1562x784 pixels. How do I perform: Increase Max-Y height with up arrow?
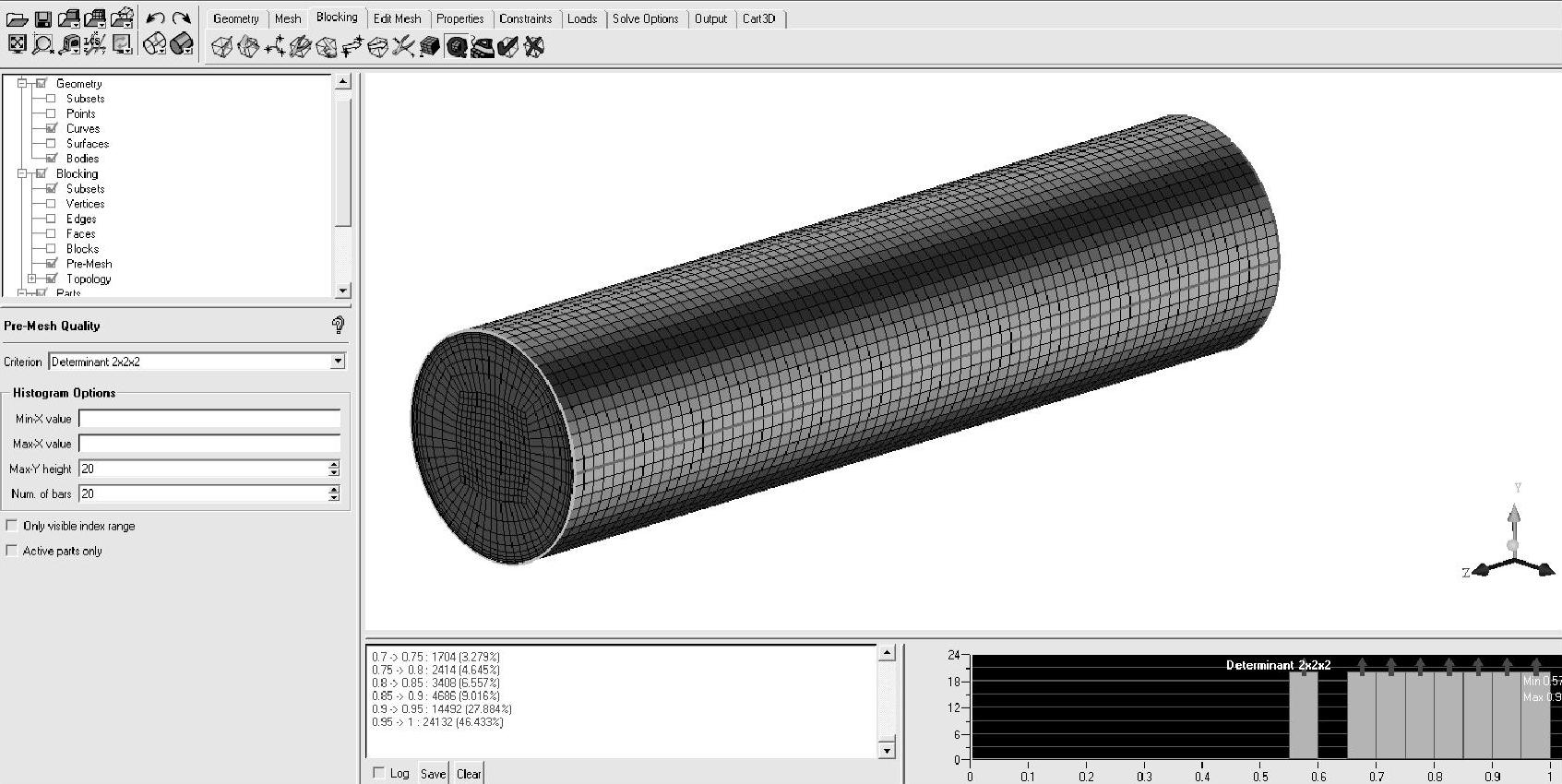coord(334,465)
